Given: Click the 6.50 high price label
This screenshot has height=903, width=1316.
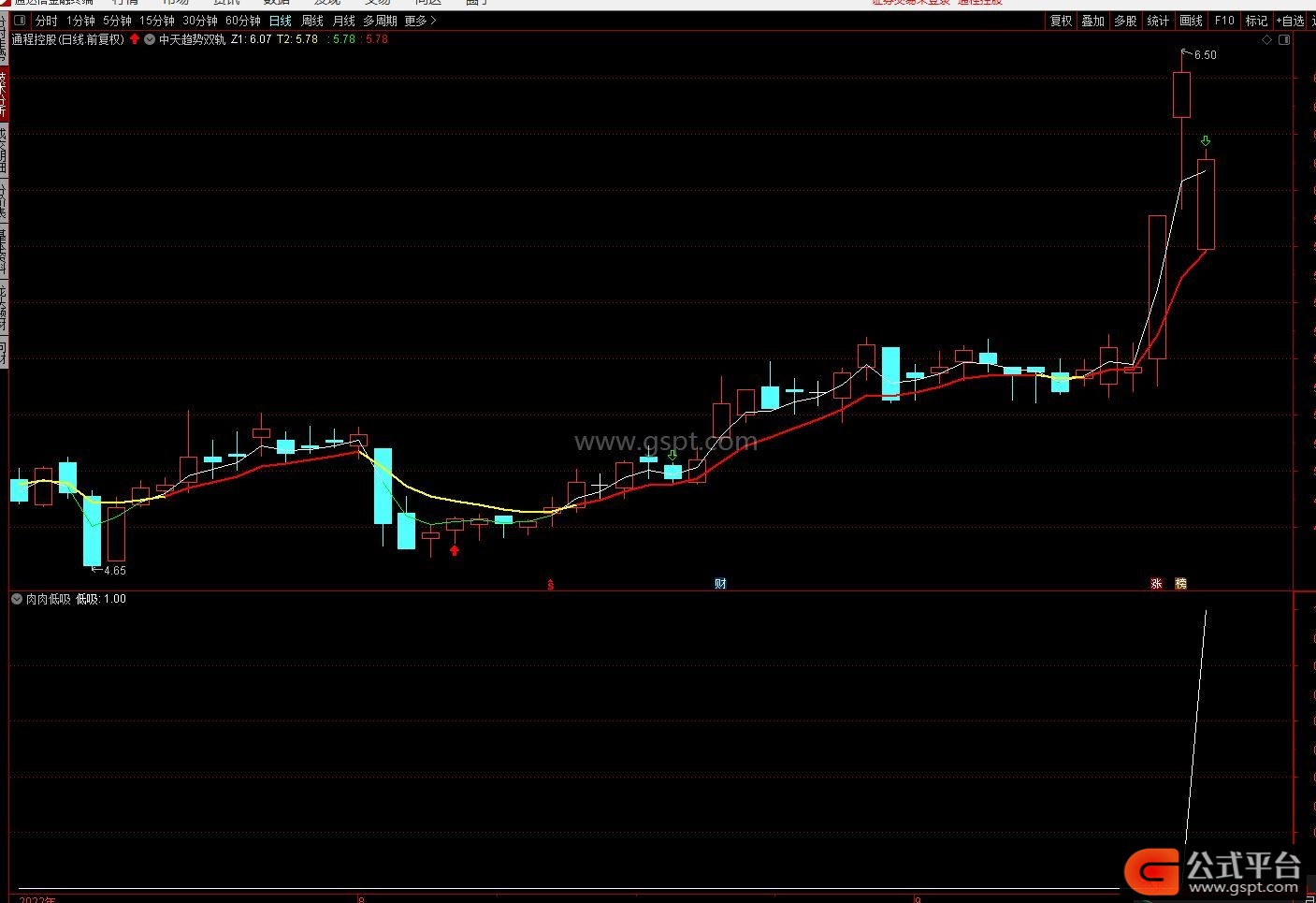Looking at the screenshot, I should tap(1206, 55).
